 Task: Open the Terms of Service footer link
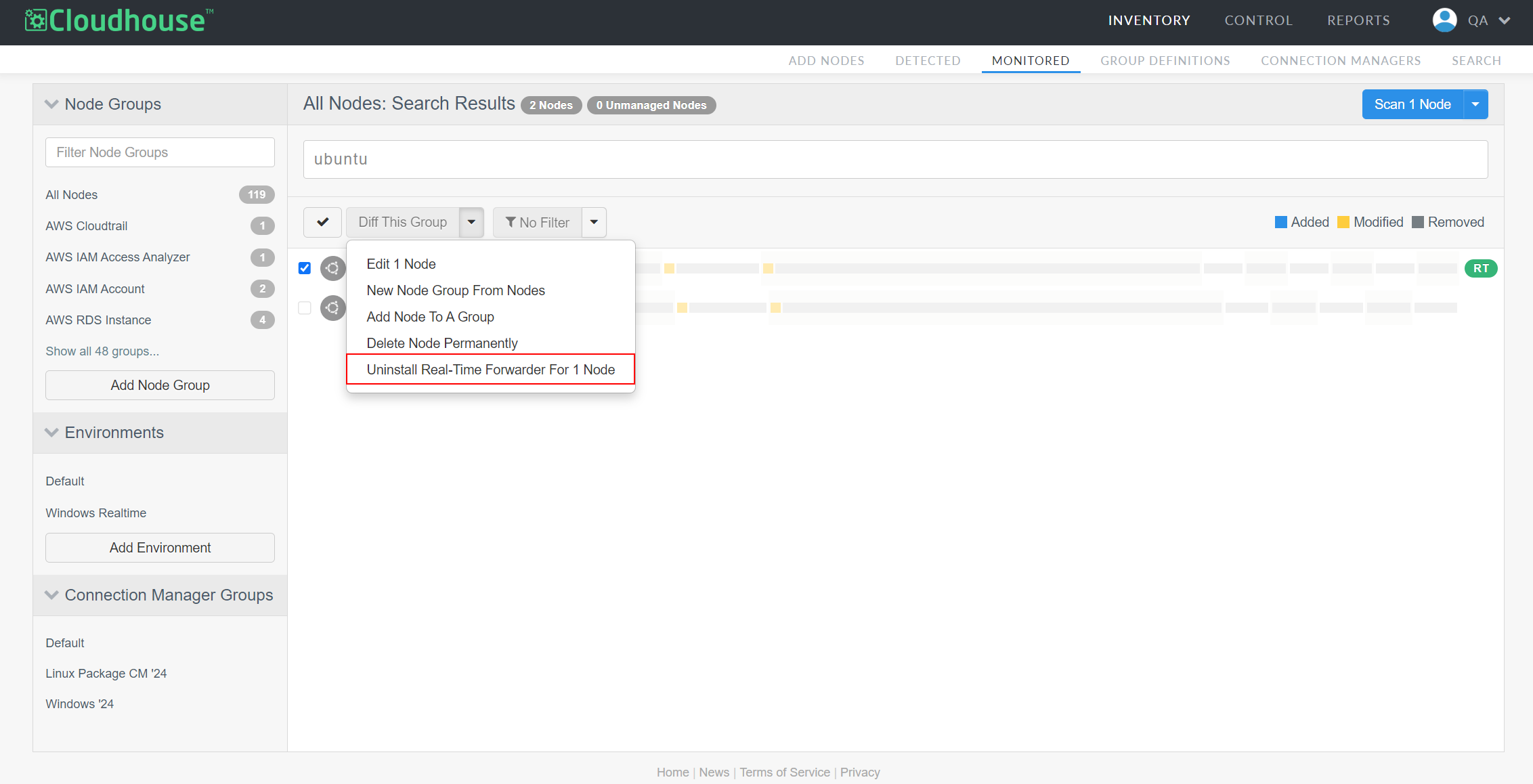pos(785,772)
